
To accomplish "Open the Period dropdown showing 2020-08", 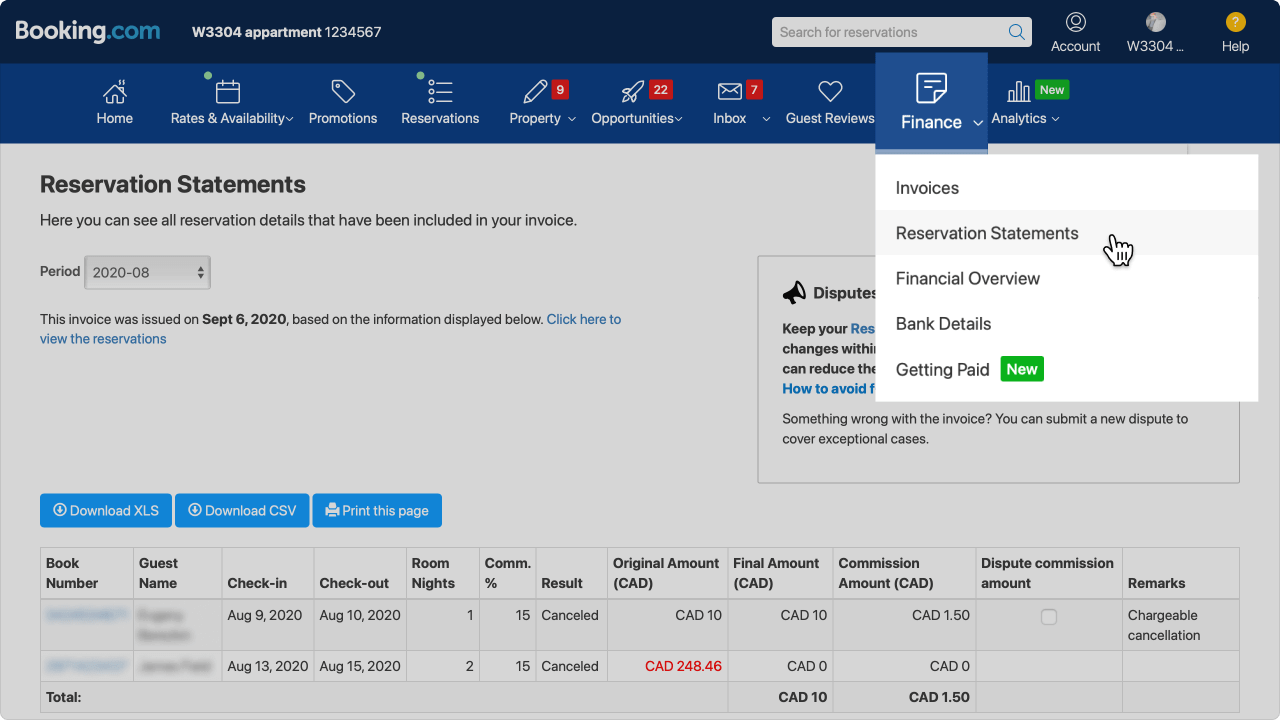I will 147,271.
